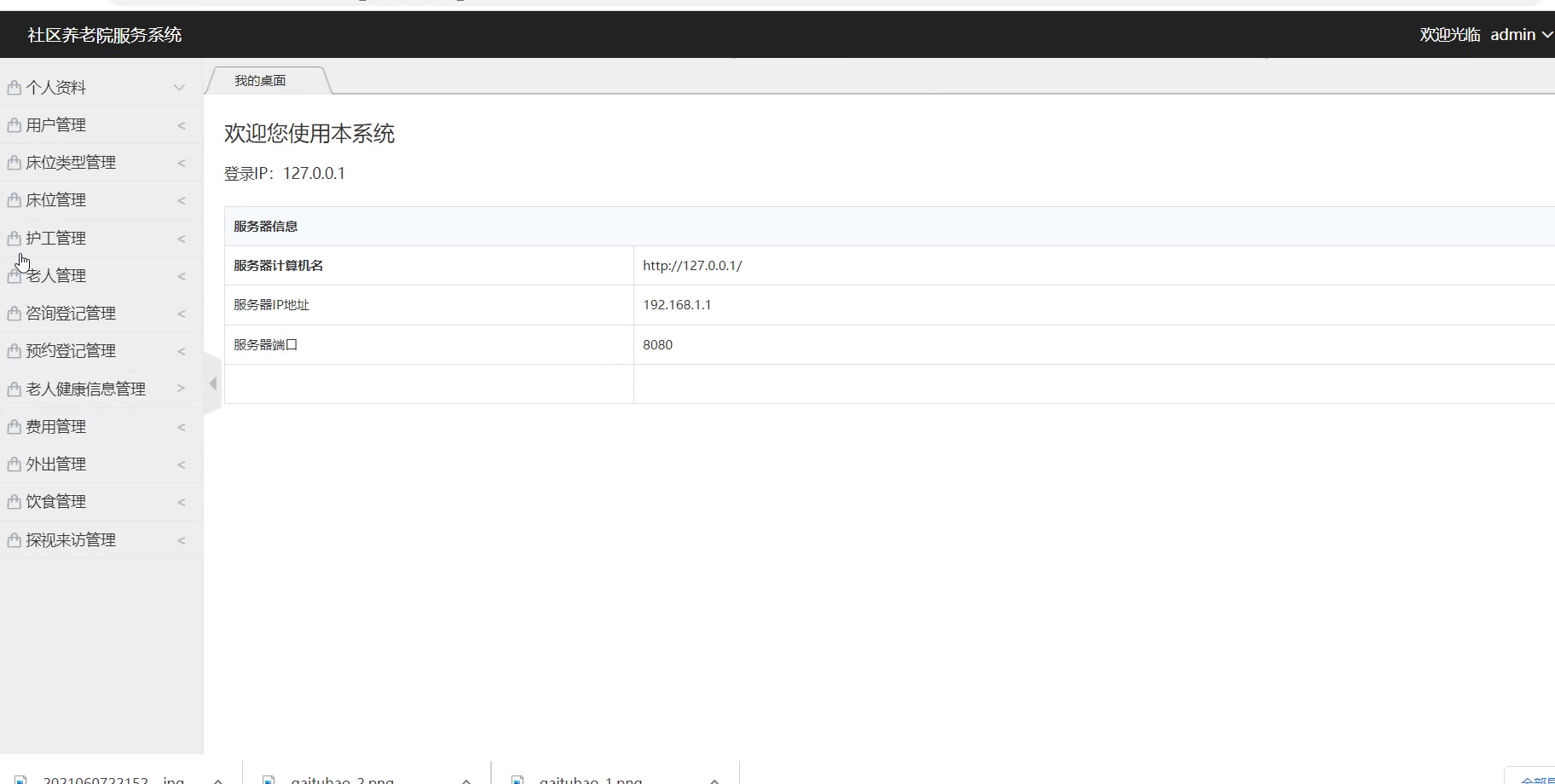
Task: Open downloaded file gaitubao_1.png
Action: pyautogui.click(x=590, y=779)
